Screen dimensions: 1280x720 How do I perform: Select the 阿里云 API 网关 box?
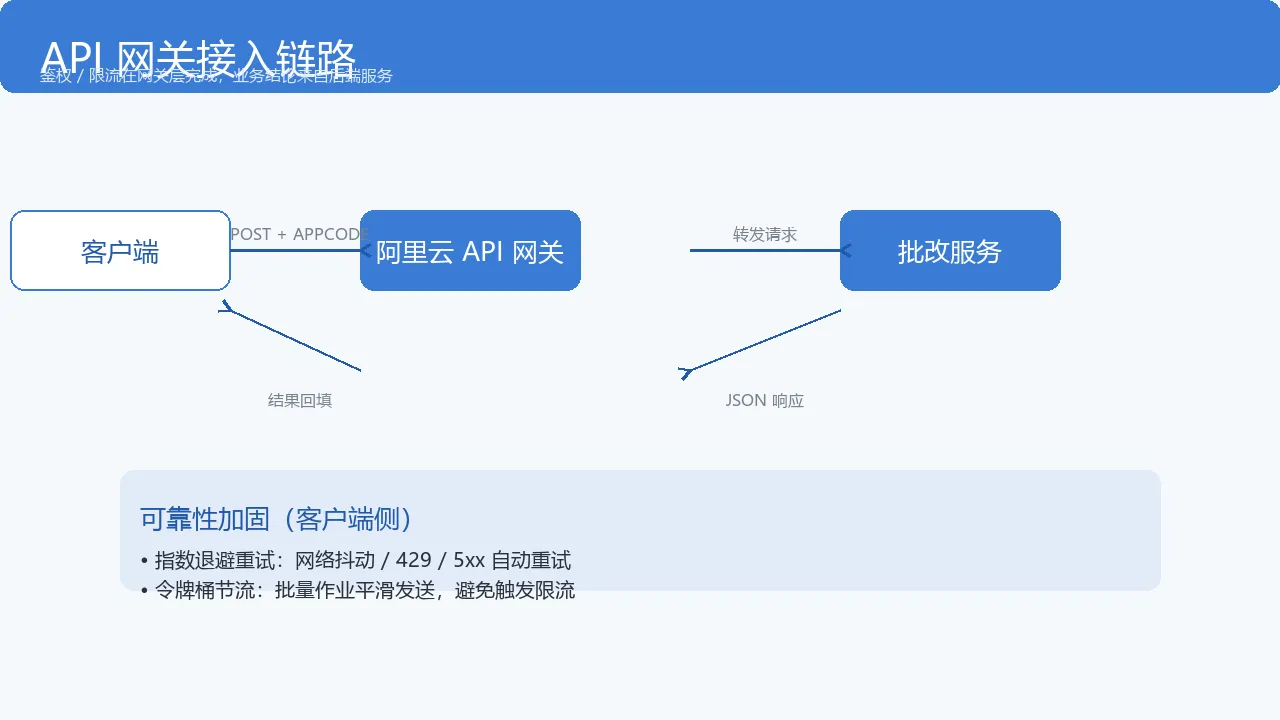470,250
